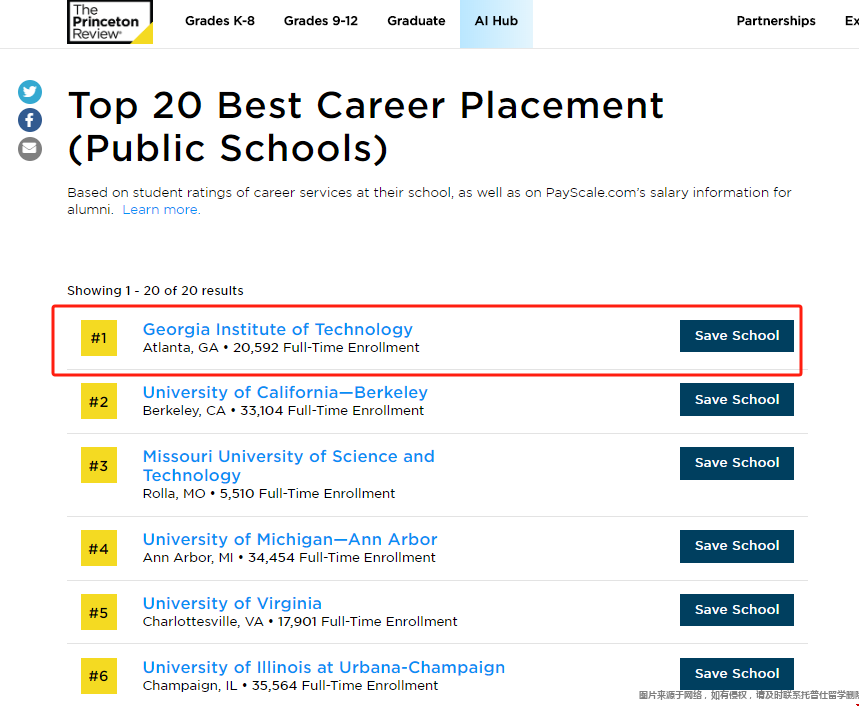This screenshot has height=706, width=859.
Task: Share page via Facebook icon
Action: click(x=30, y=120)
